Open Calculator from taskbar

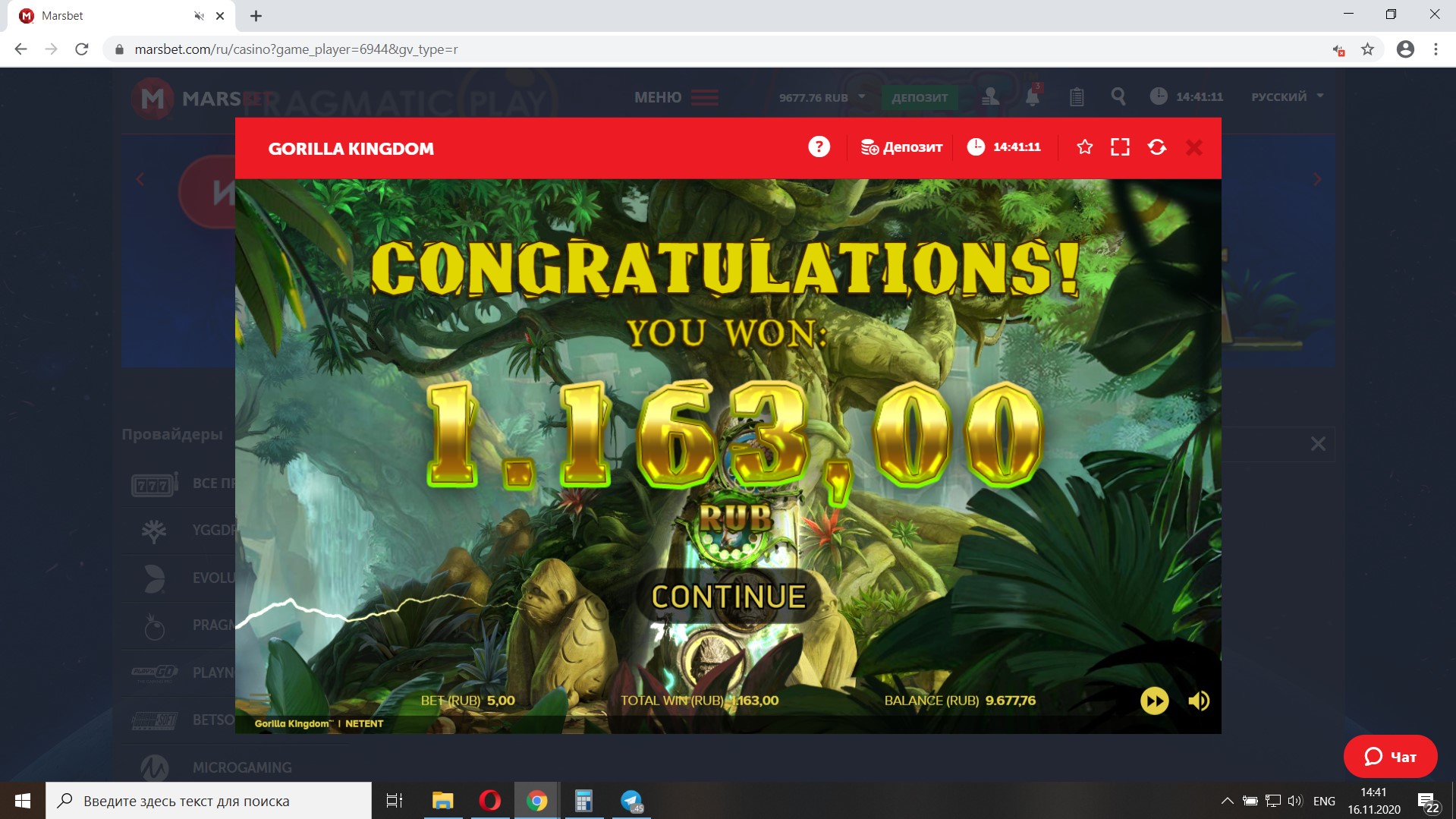[583, 801]
